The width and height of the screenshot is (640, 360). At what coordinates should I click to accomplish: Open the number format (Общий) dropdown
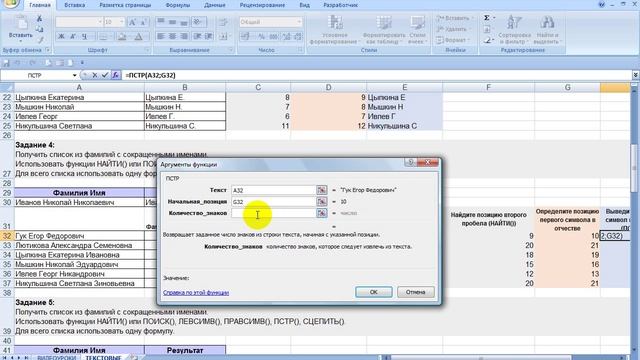point(299,22)
